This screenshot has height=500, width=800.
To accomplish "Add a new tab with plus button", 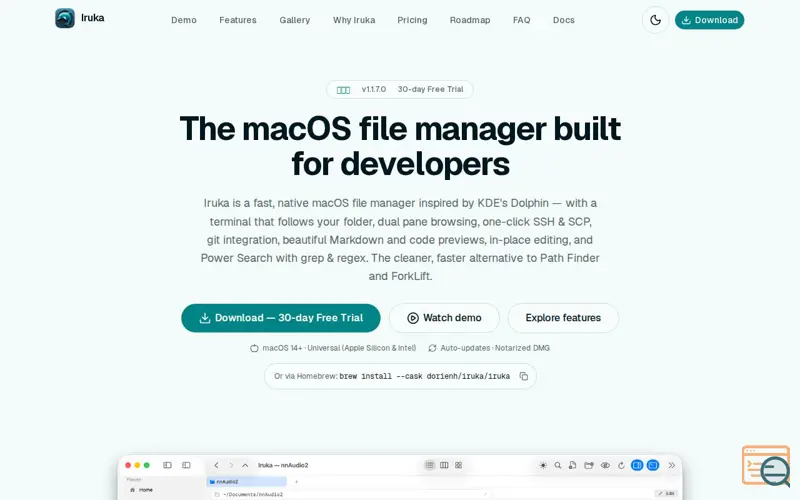I will 296,482.
